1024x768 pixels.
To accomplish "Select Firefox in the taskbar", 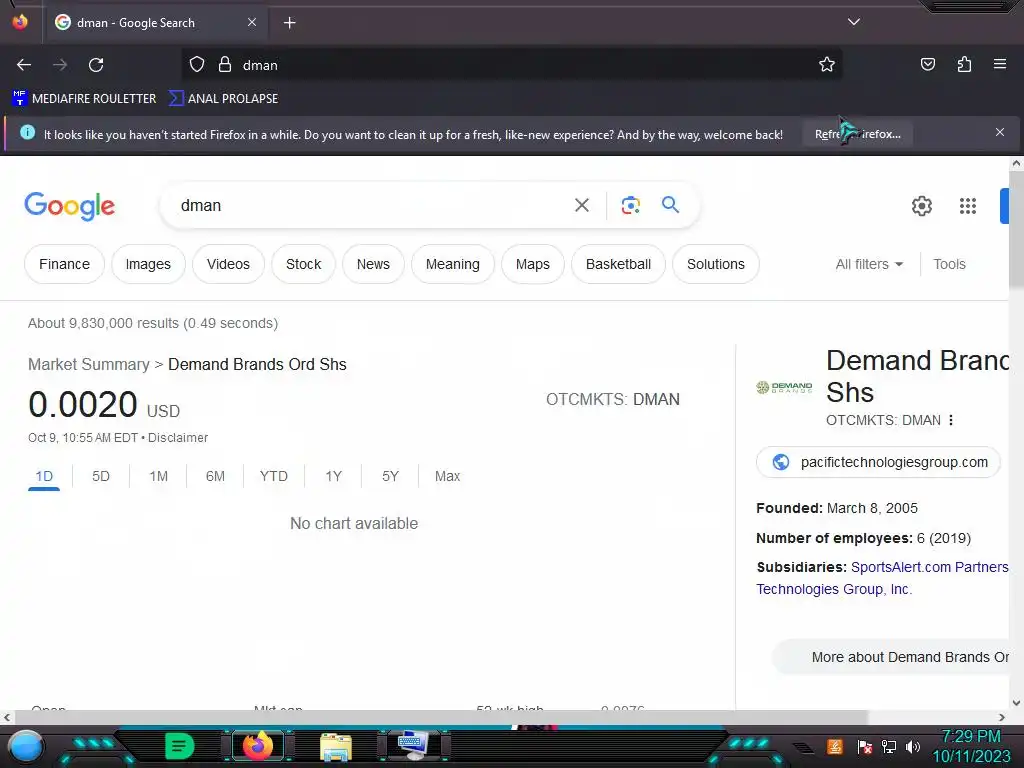I will coord(257,746).
